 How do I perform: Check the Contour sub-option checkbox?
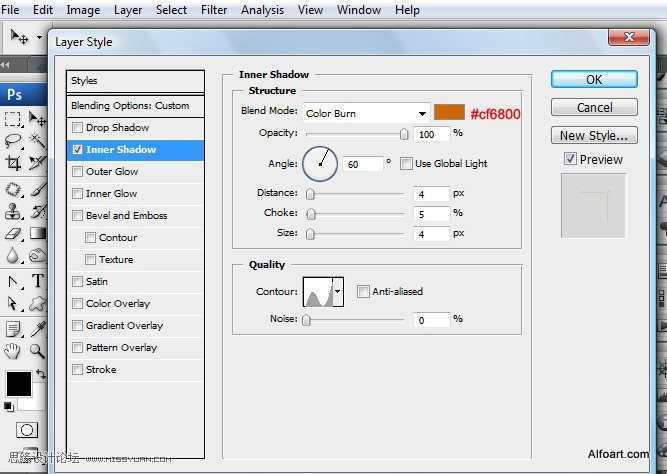(x=90, y=237)
